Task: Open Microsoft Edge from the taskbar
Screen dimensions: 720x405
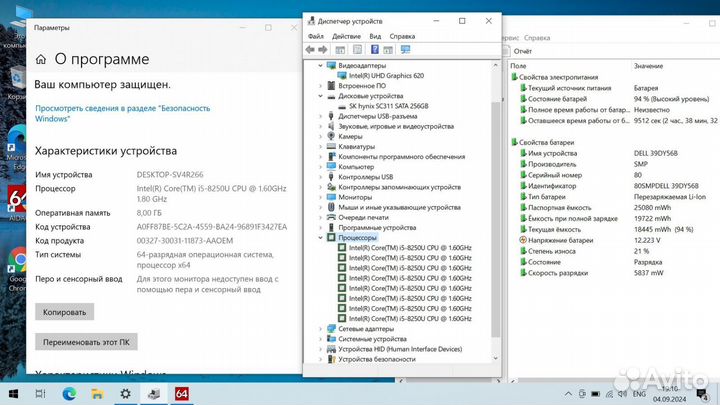Action: coord(69,394)
